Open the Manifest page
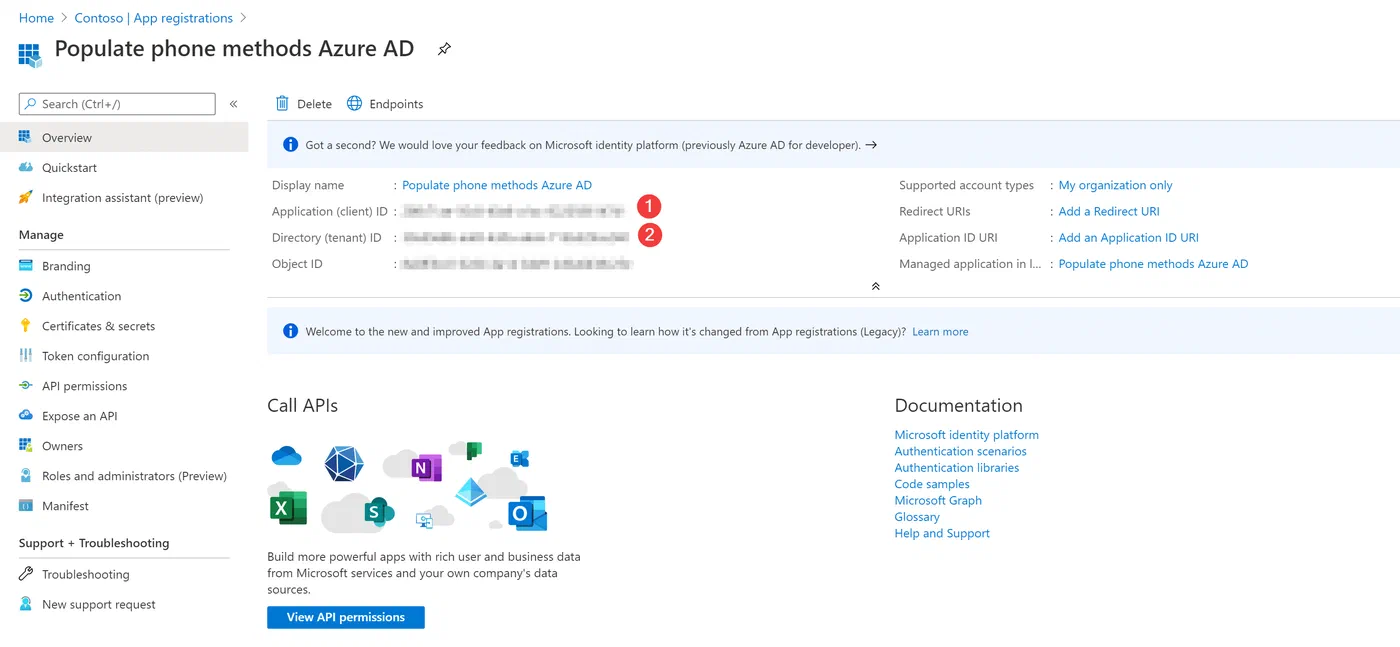The height and width of the screenshot is (647, 1400). pyautogui.click(x=124, y=506)
